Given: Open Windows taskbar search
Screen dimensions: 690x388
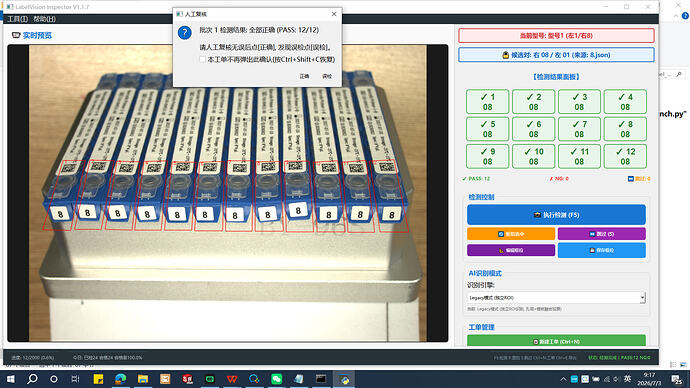Looking at the screenshot, I should (x=32, y=379).
